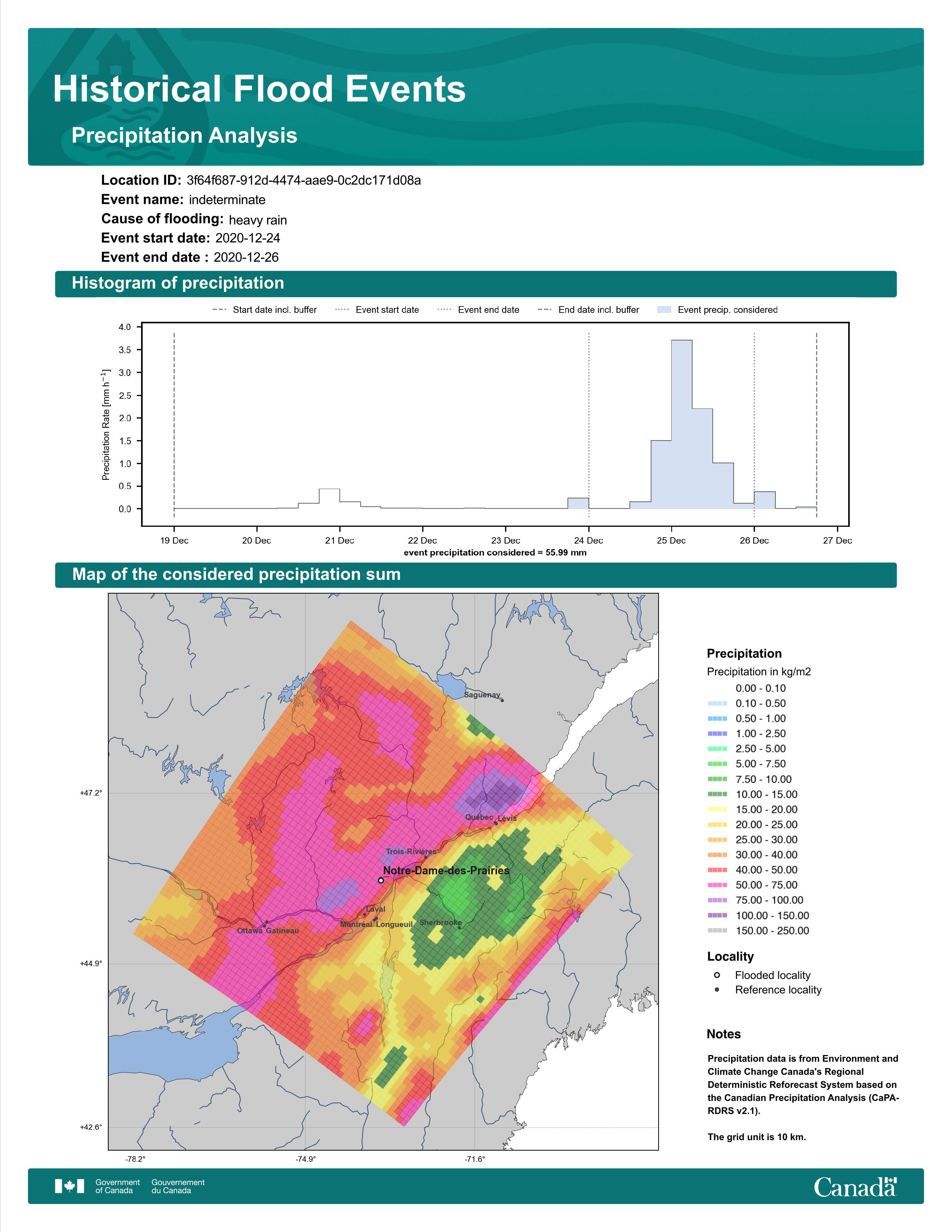Click the Gatineau label on map
Screen dimensions: 952x1232
(x=282, y=930)
